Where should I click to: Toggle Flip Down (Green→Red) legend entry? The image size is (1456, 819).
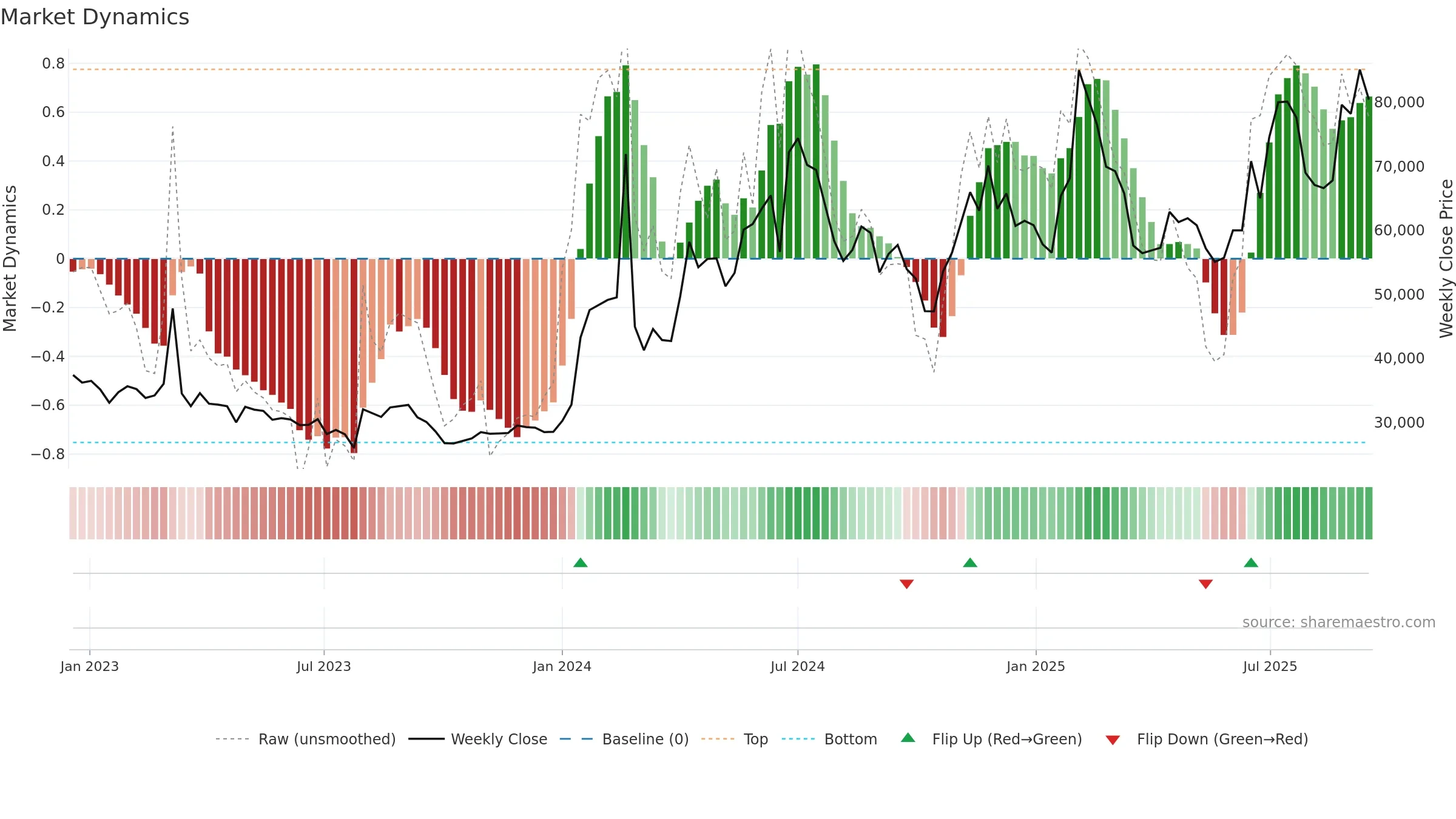[x=1207, y=739]
